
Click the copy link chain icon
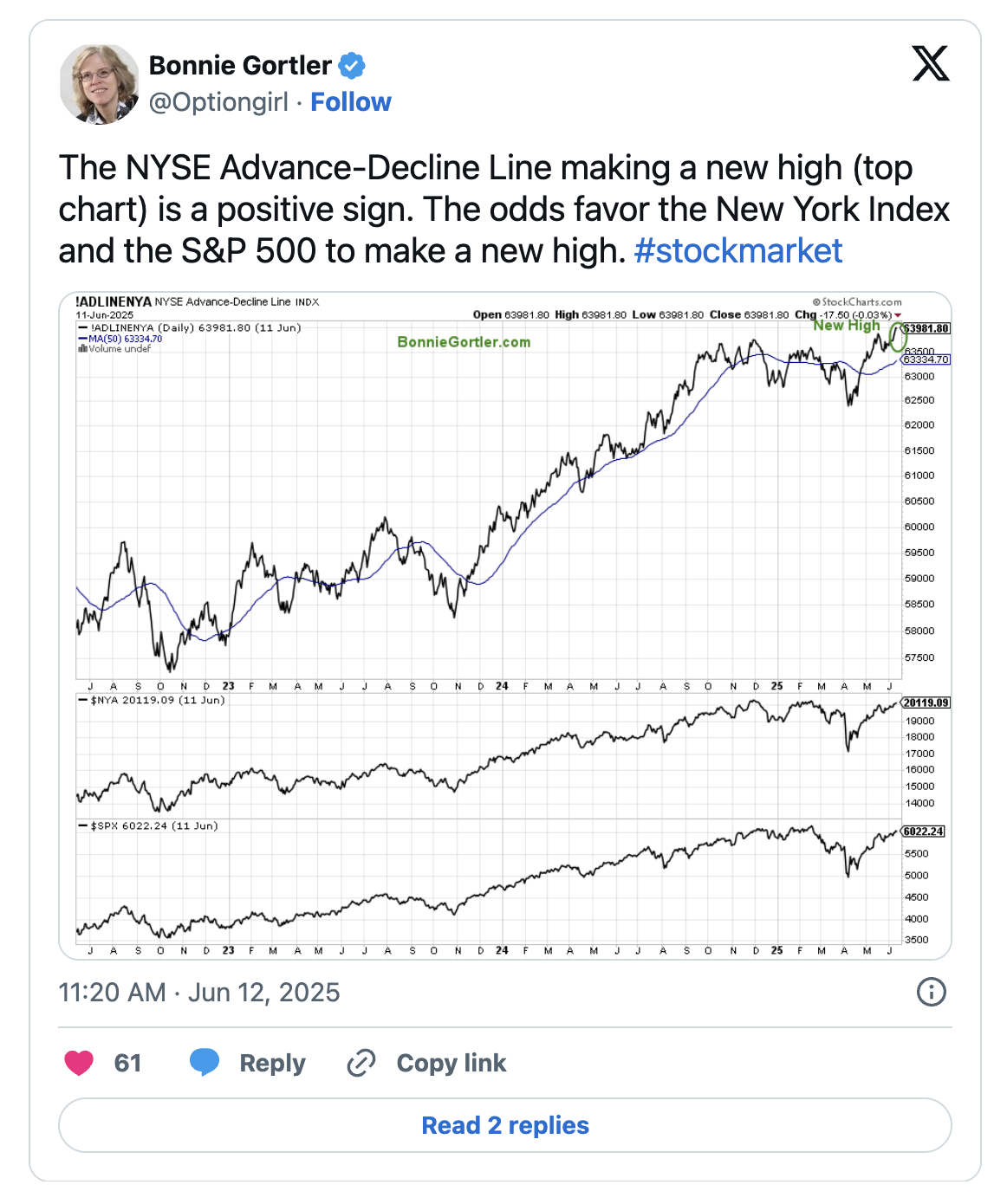(361, 1063)
